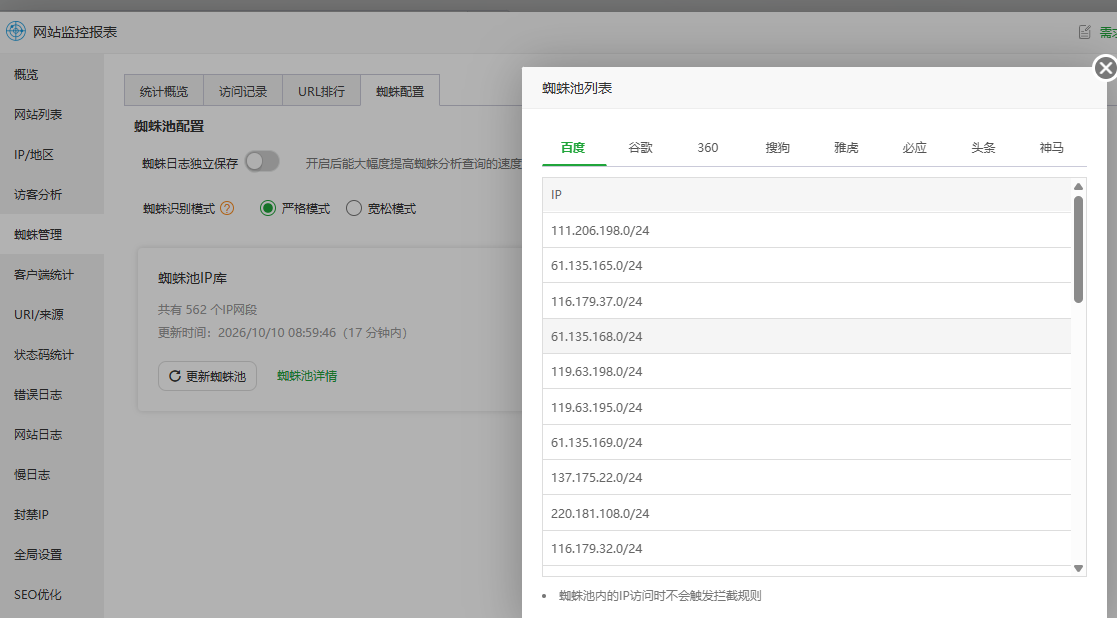Select the row 111.206.198.0/24
1117x618 pixels.
click(807, 230)
